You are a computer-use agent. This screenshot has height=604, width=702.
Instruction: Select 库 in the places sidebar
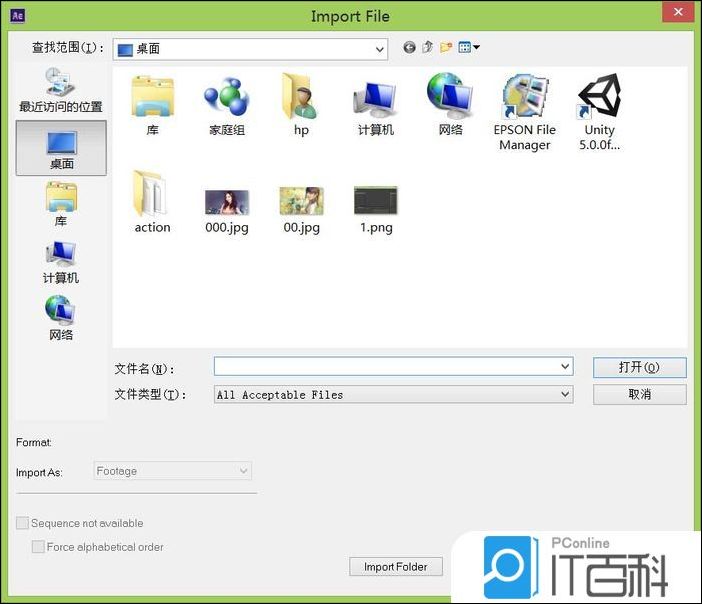(61, 204)
